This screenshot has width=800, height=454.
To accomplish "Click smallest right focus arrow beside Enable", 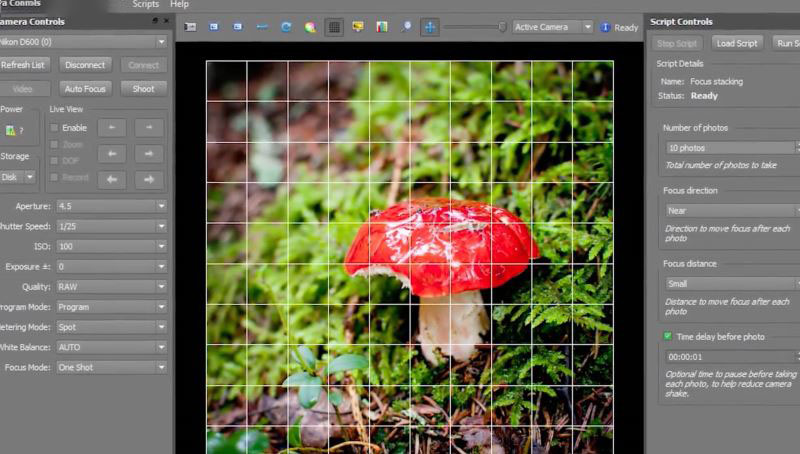I will click(x=149, y=128).
